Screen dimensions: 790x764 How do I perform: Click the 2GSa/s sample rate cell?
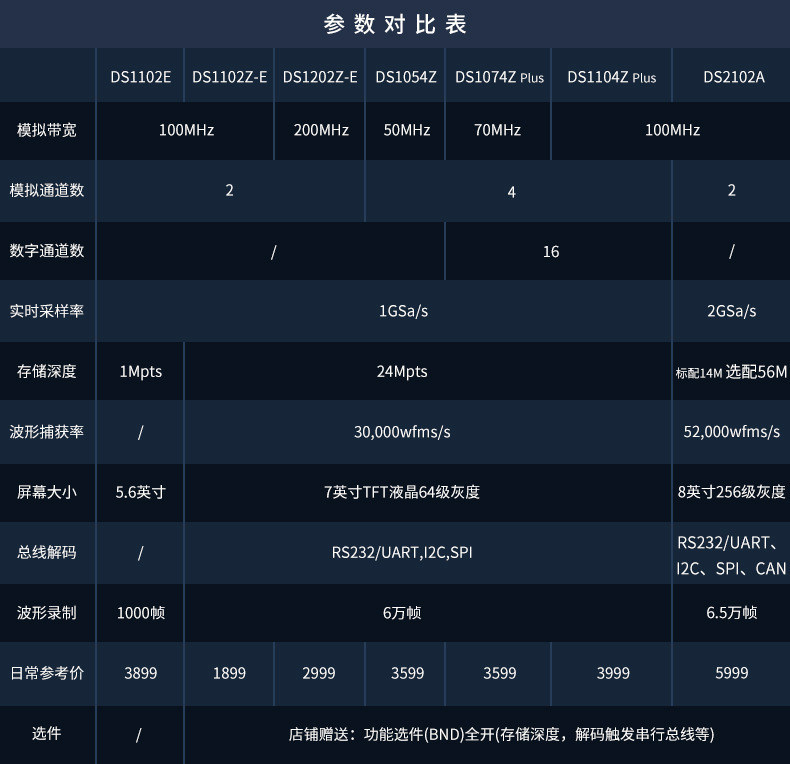tap(732, 311)
